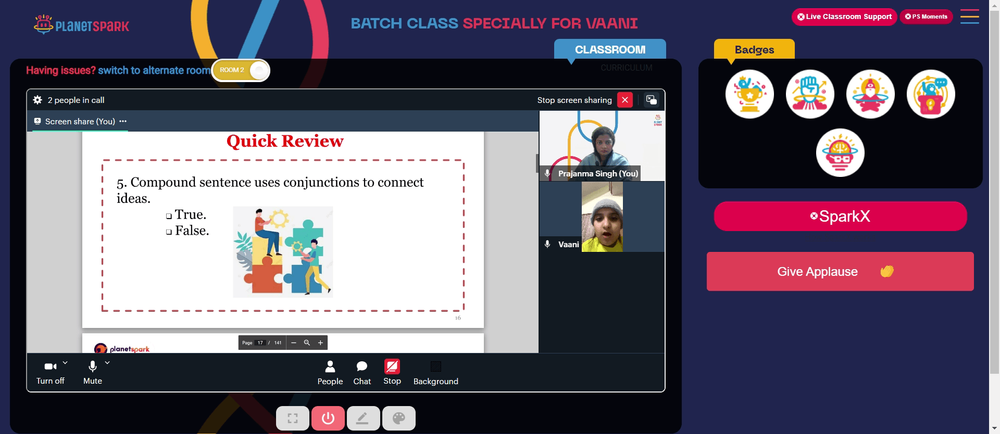Stop screen share from call toolbar
The width and height of the screenshot is (1000, 434).
pos(392,372)
